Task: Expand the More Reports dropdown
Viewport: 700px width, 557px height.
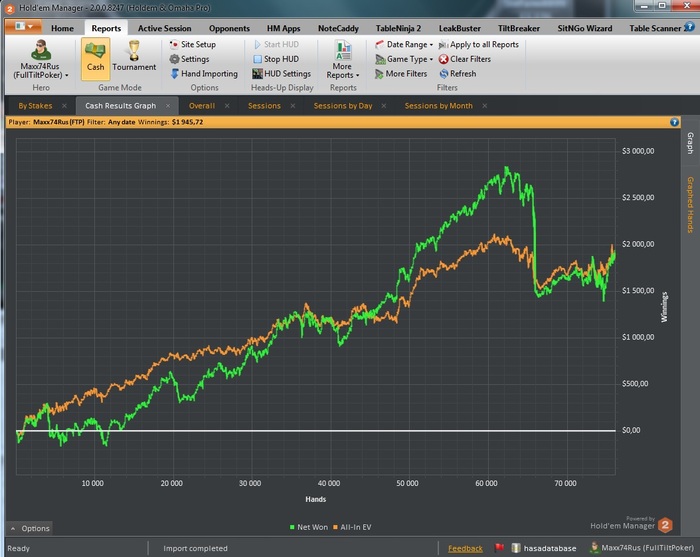Action: pyautogui.click(x=343, y=60)
